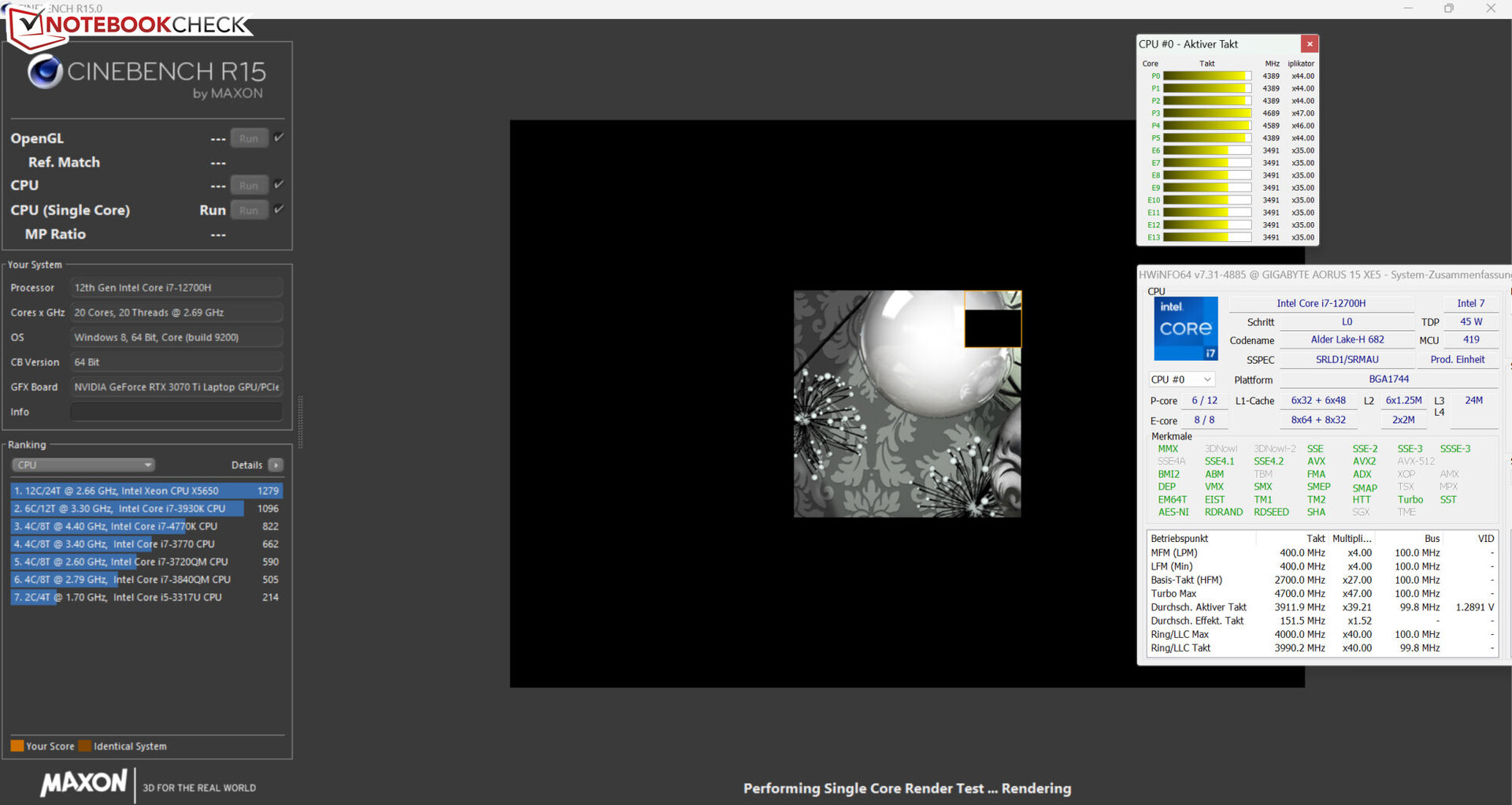Click the SRLD1/SRMAU SSPEC value
Viewport: 1512px width, 805px height.
[x=1347, y=360]
